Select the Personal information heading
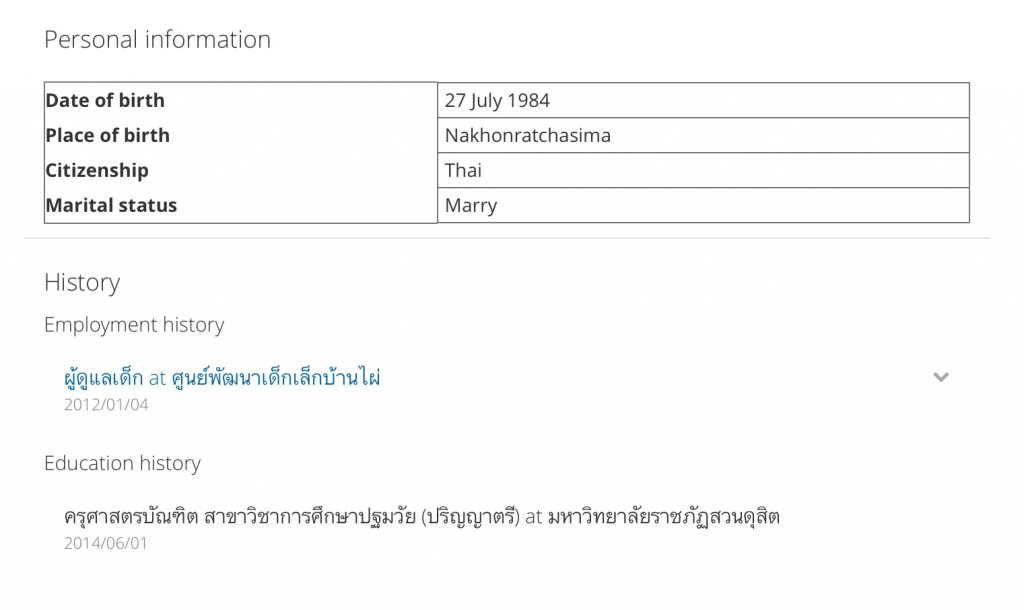 [x=157, y=40]
